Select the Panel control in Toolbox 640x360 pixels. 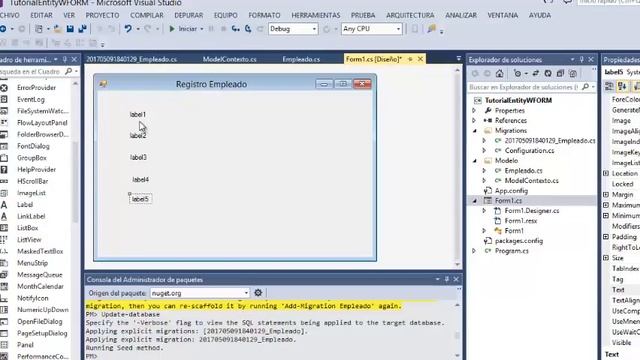[25, 345]
